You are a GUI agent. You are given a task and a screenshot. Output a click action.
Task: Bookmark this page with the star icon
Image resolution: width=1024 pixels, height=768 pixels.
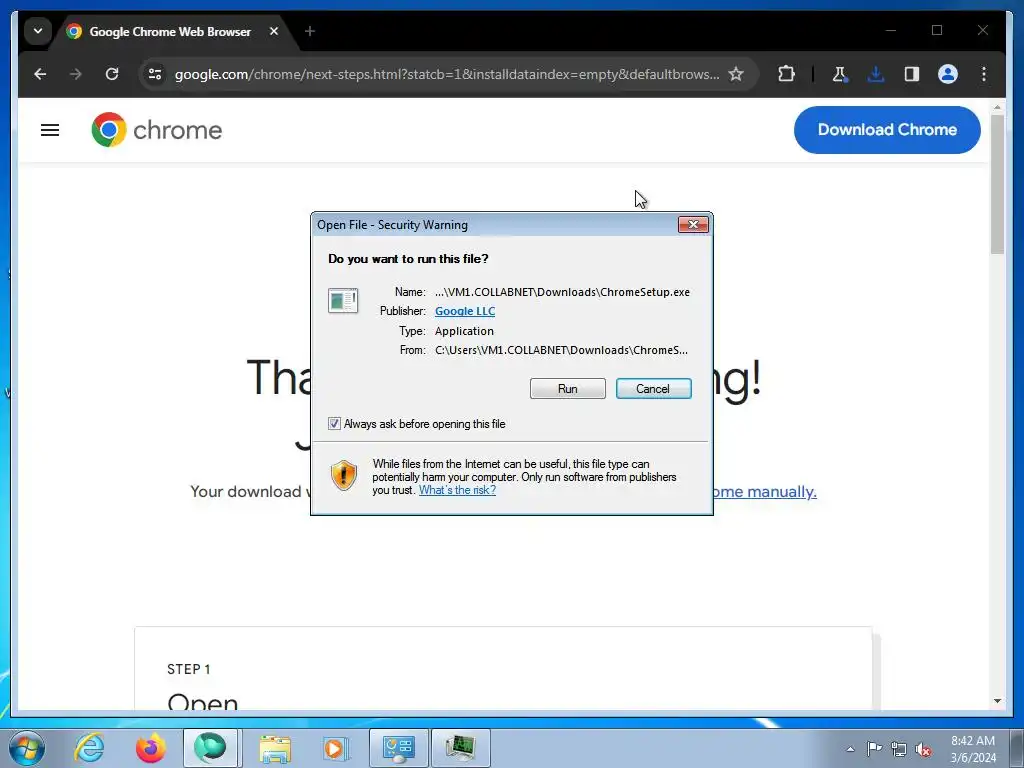point(736,74)
